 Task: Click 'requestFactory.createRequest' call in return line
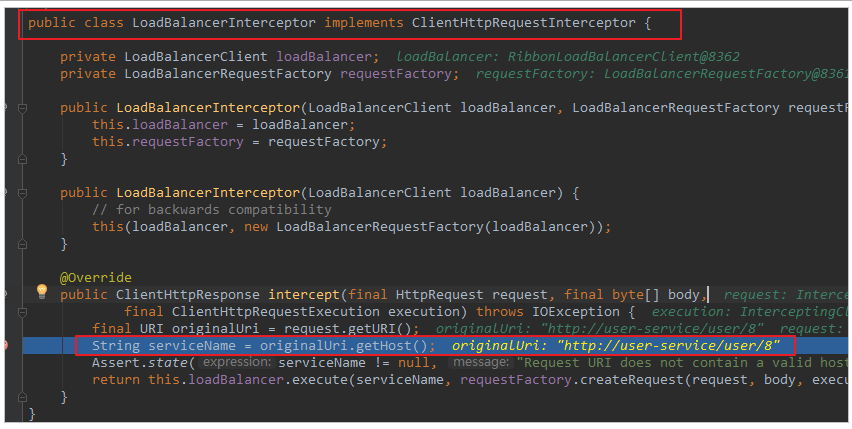[x=571, y=380]
